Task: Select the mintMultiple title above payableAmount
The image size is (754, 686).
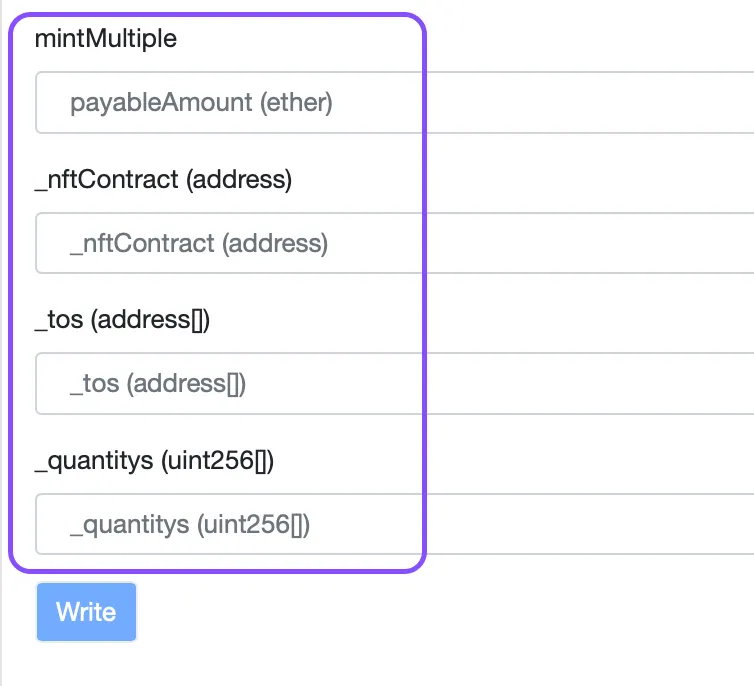Action: [x=105, y=39]
